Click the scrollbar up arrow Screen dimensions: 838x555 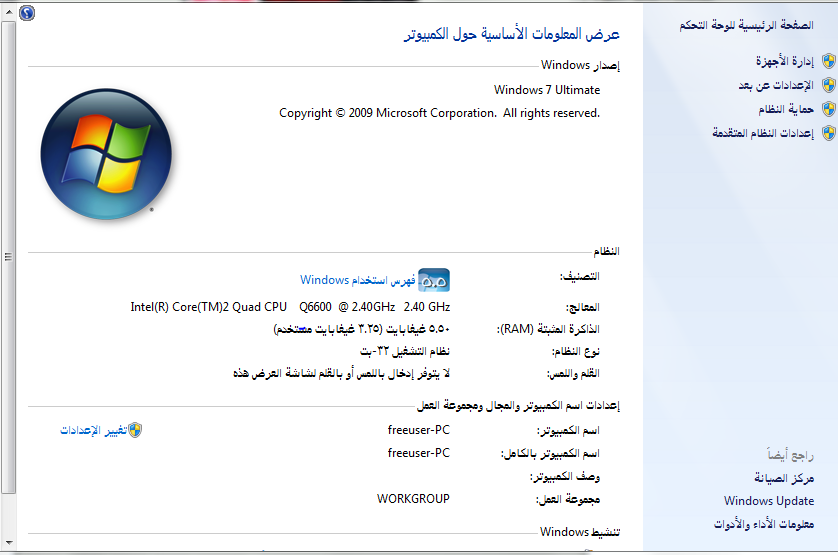9,11
